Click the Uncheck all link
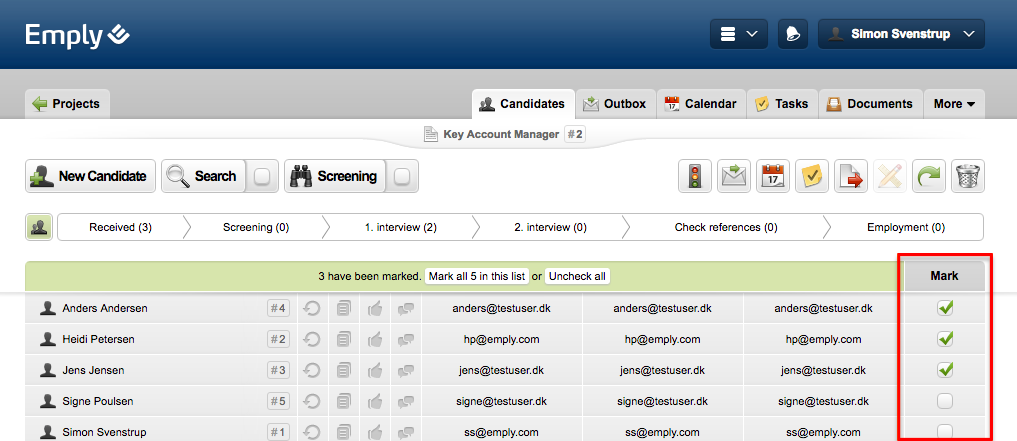 (x=577, y=276)
